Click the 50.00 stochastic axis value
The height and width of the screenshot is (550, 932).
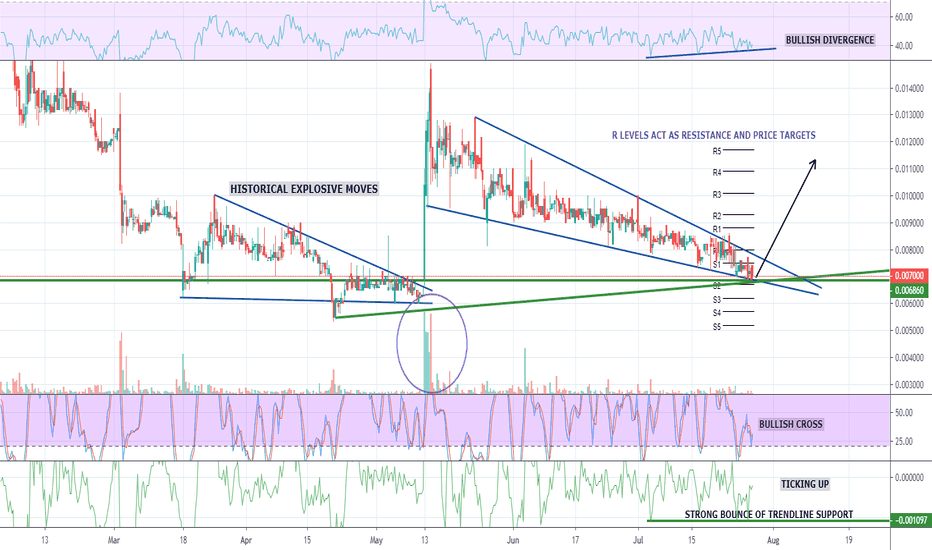point(904,412)
